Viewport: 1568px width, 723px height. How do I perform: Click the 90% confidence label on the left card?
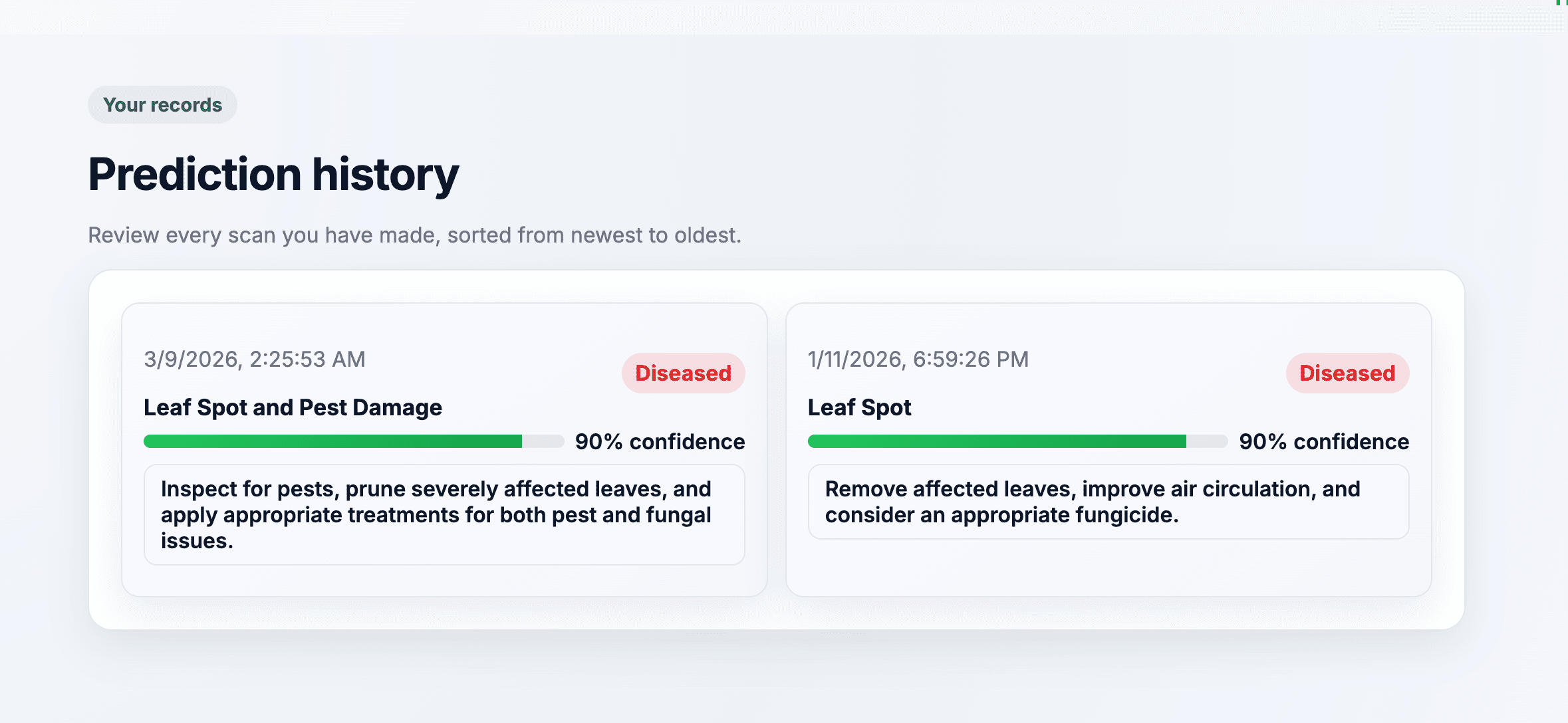(x=660, y=441)
